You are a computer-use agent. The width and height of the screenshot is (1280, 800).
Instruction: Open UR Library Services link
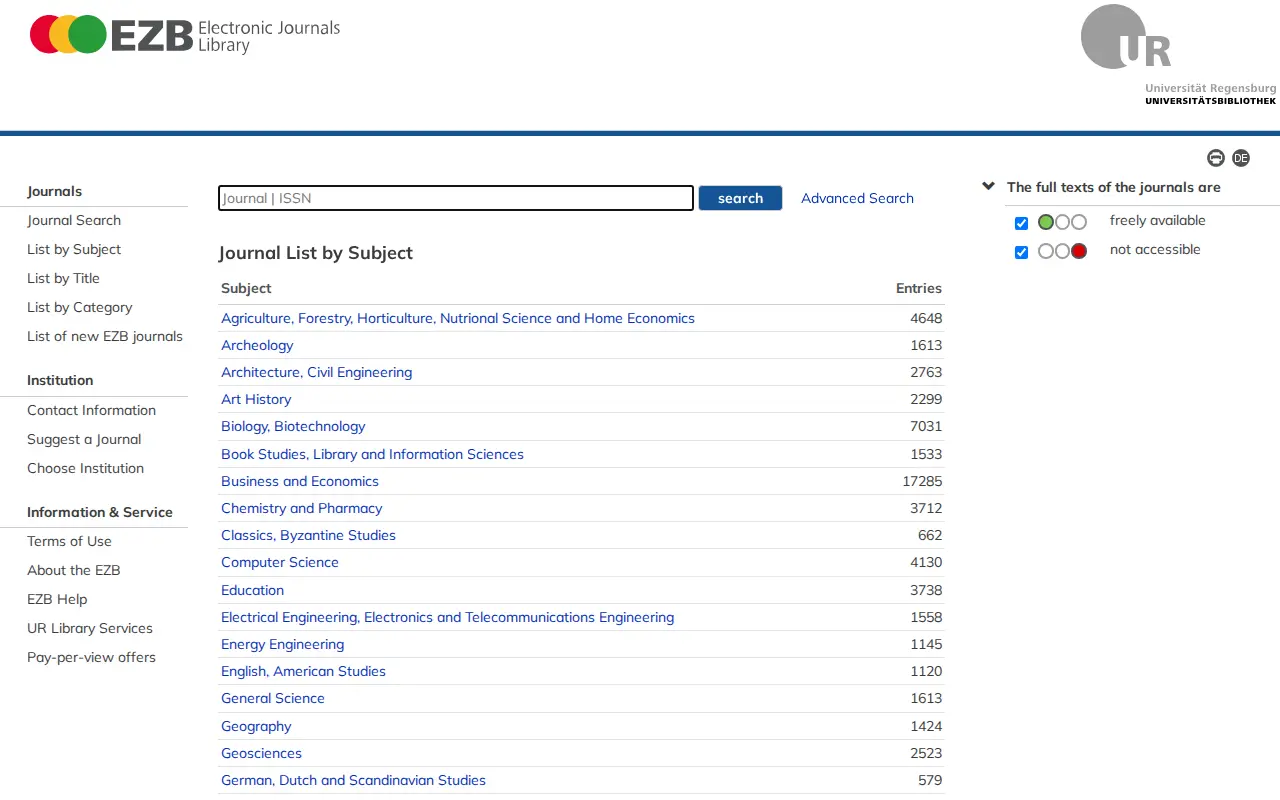pyautogui.click(x=90, y=628)
